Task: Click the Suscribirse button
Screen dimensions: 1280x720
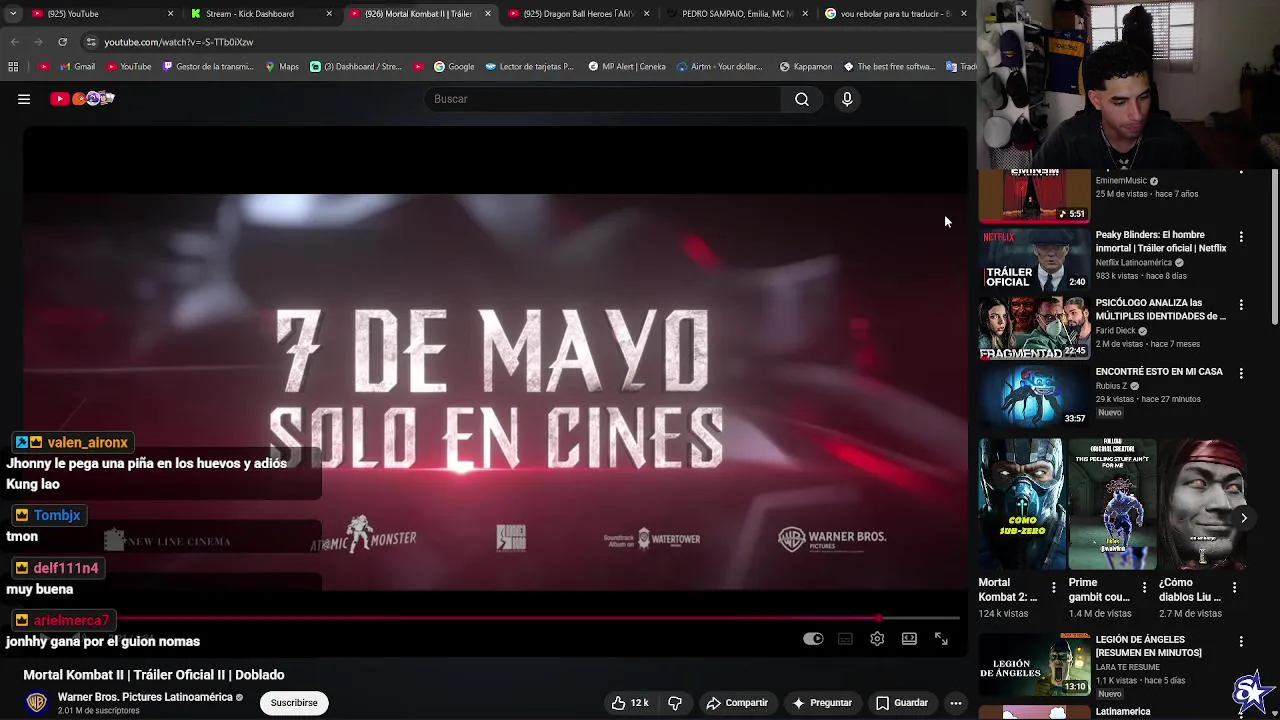Action: [x=294, y=703]
